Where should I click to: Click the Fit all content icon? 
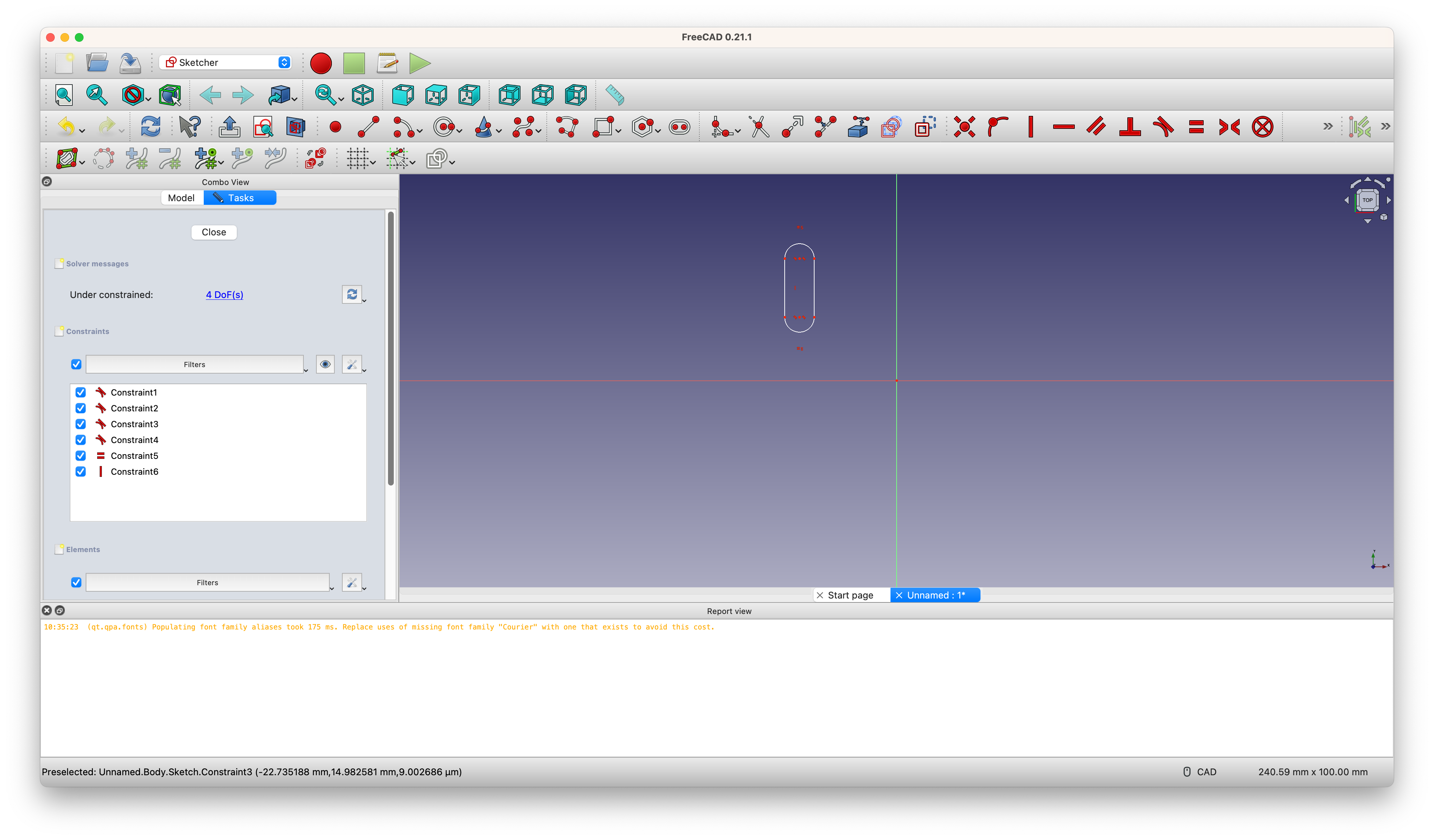(64, 95)
